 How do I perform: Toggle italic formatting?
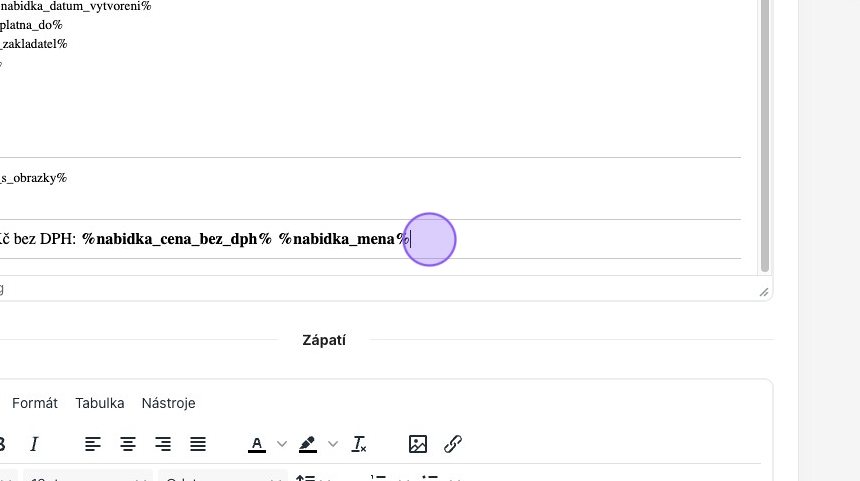pyautogui.click(x=34, y=444)
